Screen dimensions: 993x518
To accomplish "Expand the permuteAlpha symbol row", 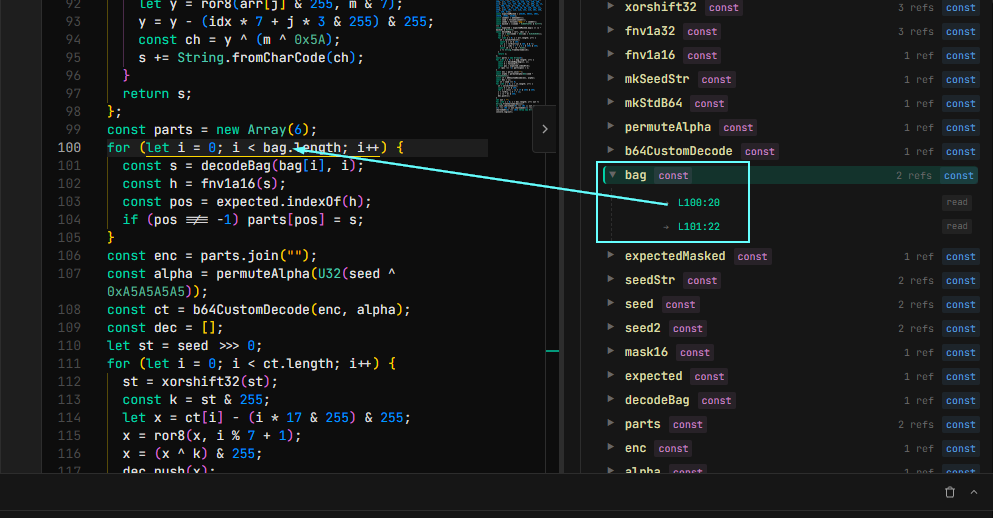I will tap(610, 126).
